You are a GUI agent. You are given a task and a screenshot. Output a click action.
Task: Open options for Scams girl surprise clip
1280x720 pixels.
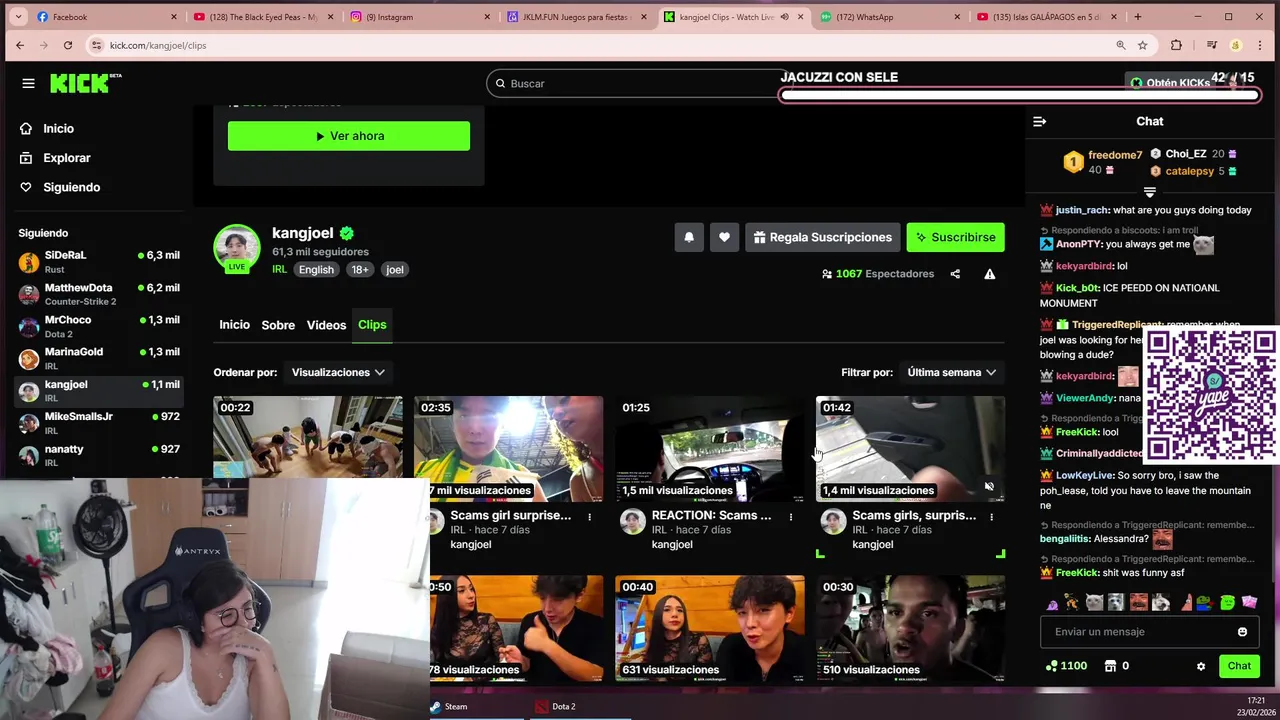(x=589, y=517)
